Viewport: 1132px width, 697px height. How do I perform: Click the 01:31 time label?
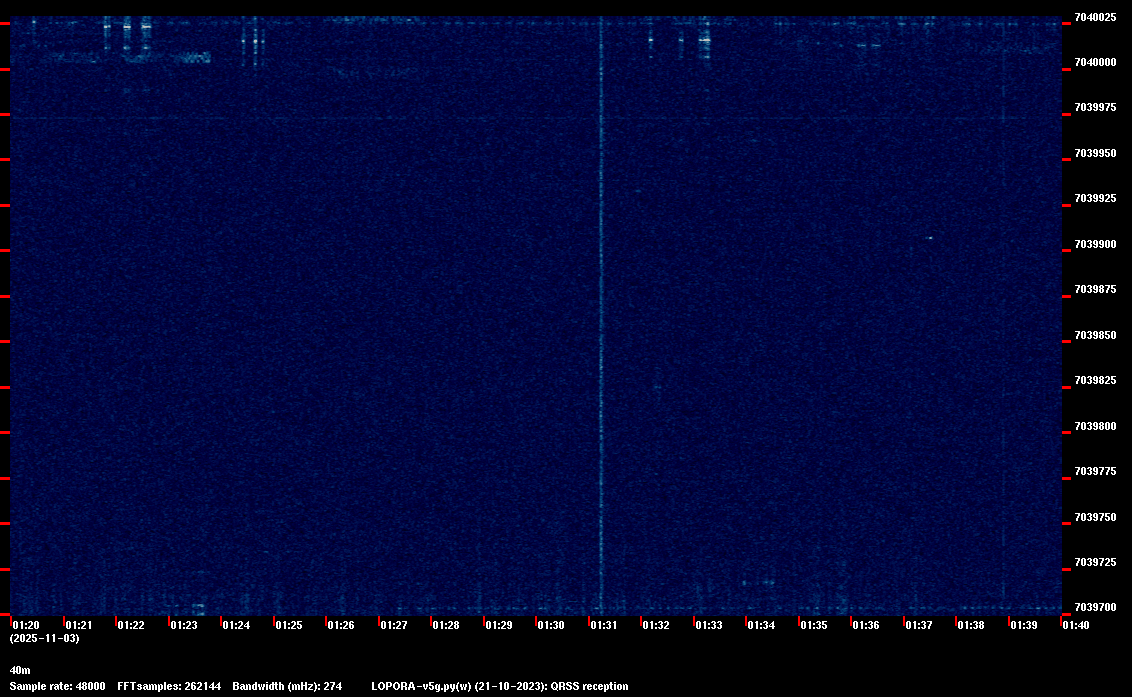(604, 625)
